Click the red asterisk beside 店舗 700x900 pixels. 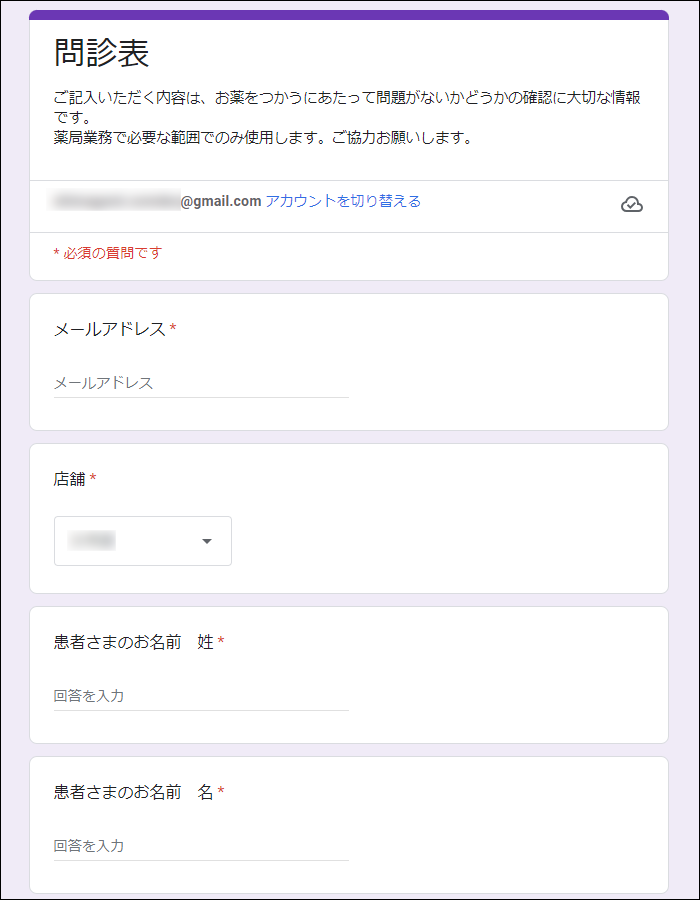point(93,479)
